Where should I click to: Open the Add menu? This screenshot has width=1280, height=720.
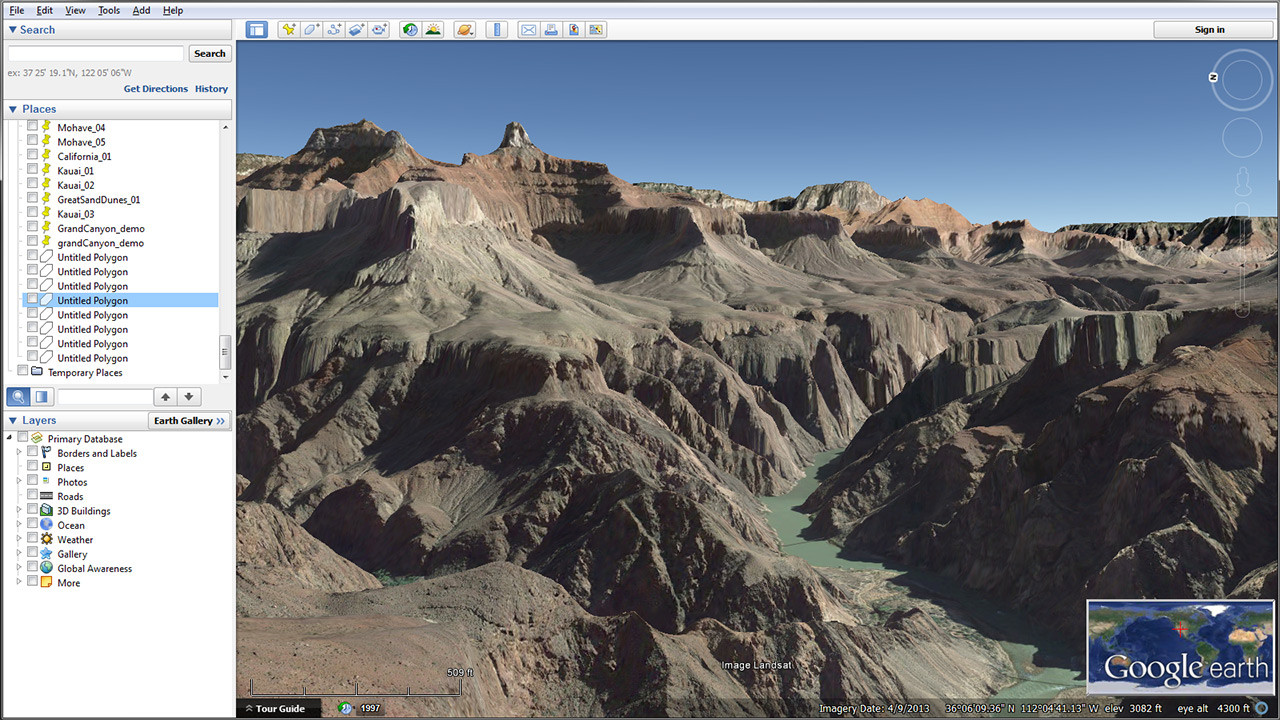[x=141, y=10]
